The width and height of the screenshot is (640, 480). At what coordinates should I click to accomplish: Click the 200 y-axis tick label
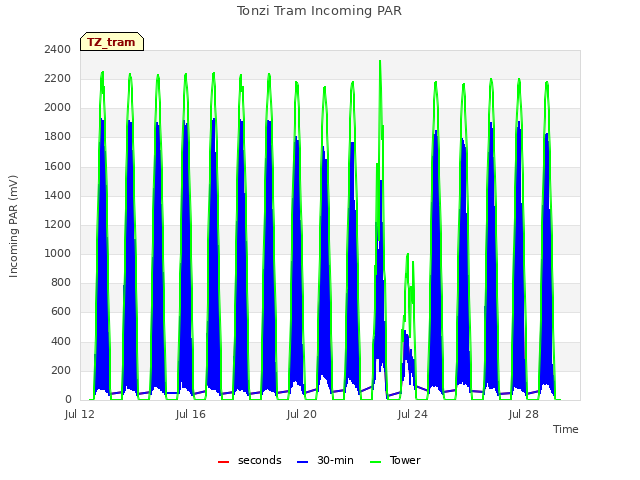click(x=61, y=370)
